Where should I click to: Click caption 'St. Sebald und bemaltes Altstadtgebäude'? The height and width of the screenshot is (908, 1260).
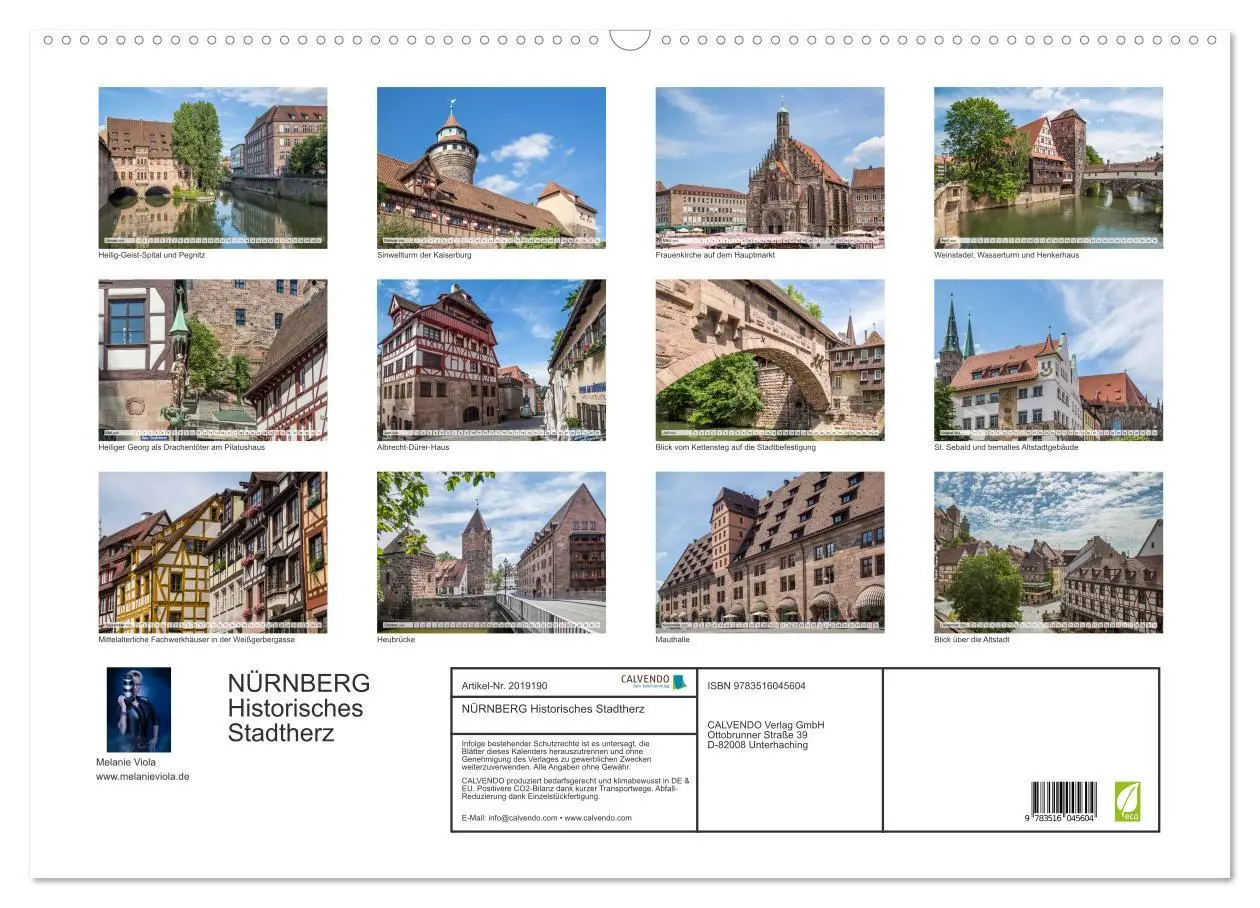click(x=1006, y=447)
